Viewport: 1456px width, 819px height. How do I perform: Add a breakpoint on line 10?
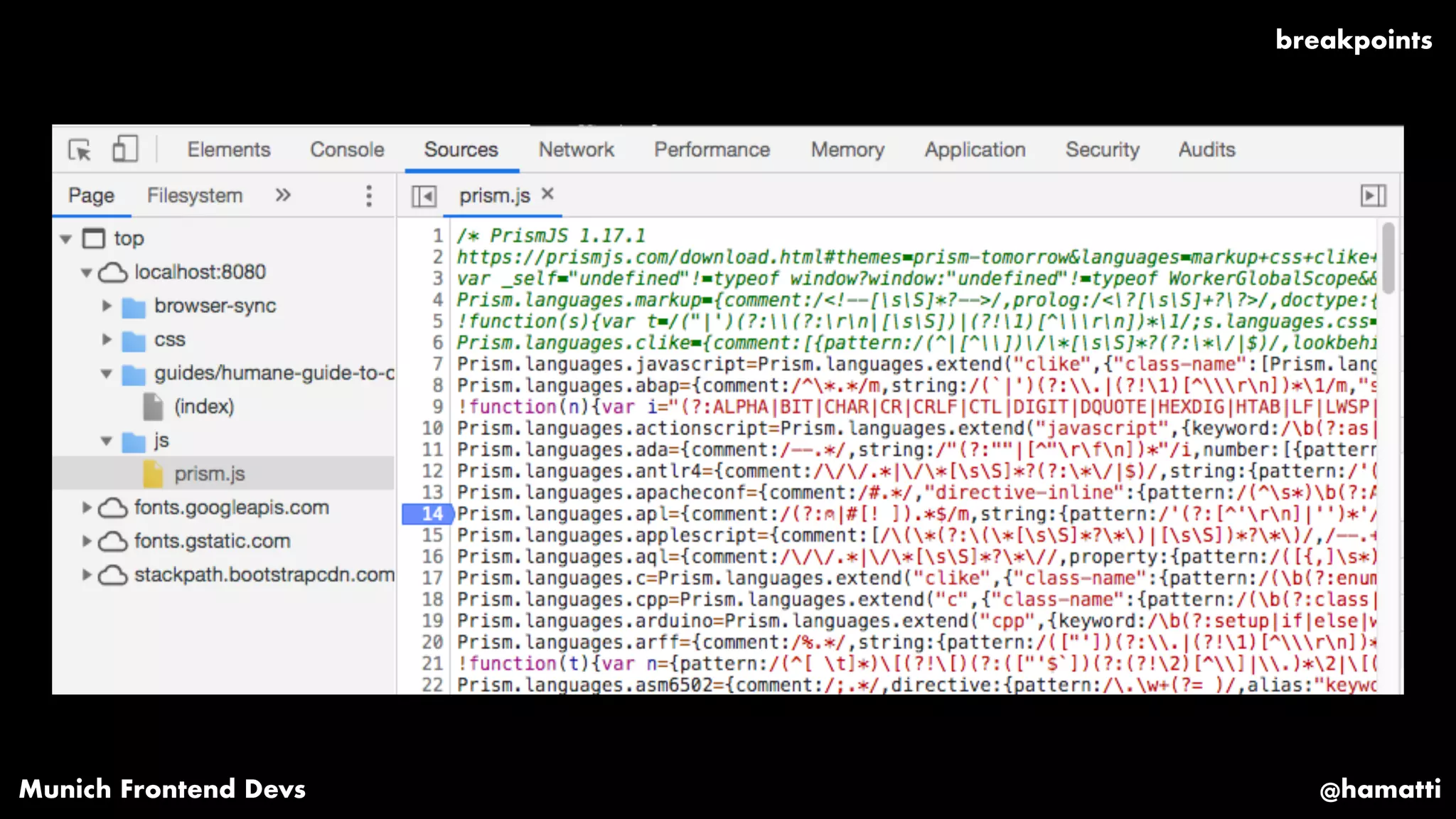point(432,429)
